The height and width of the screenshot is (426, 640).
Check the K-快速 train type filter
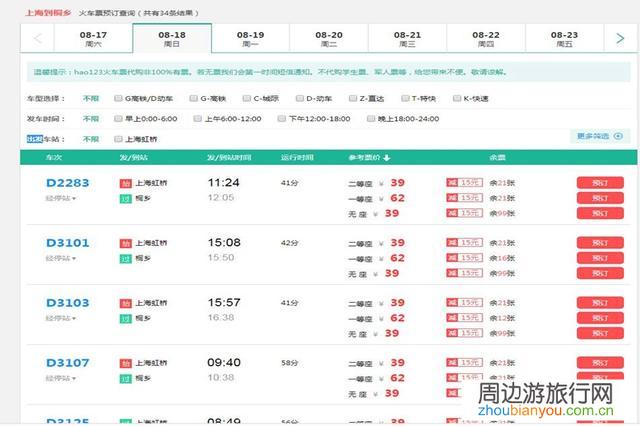click(x=457, y=98)
